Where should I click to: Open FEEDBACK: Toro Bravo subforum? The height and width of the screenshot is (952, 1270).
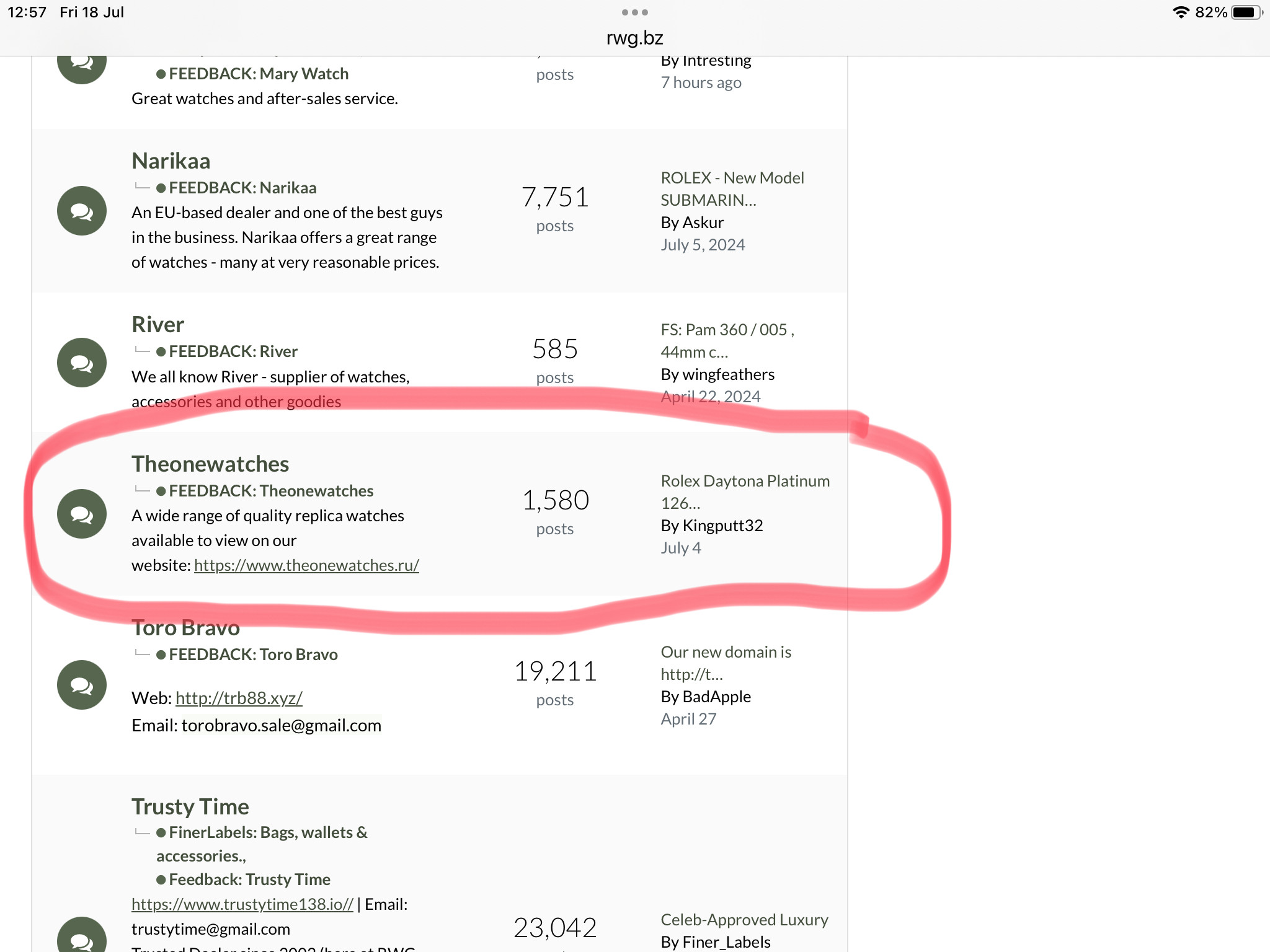253,654
